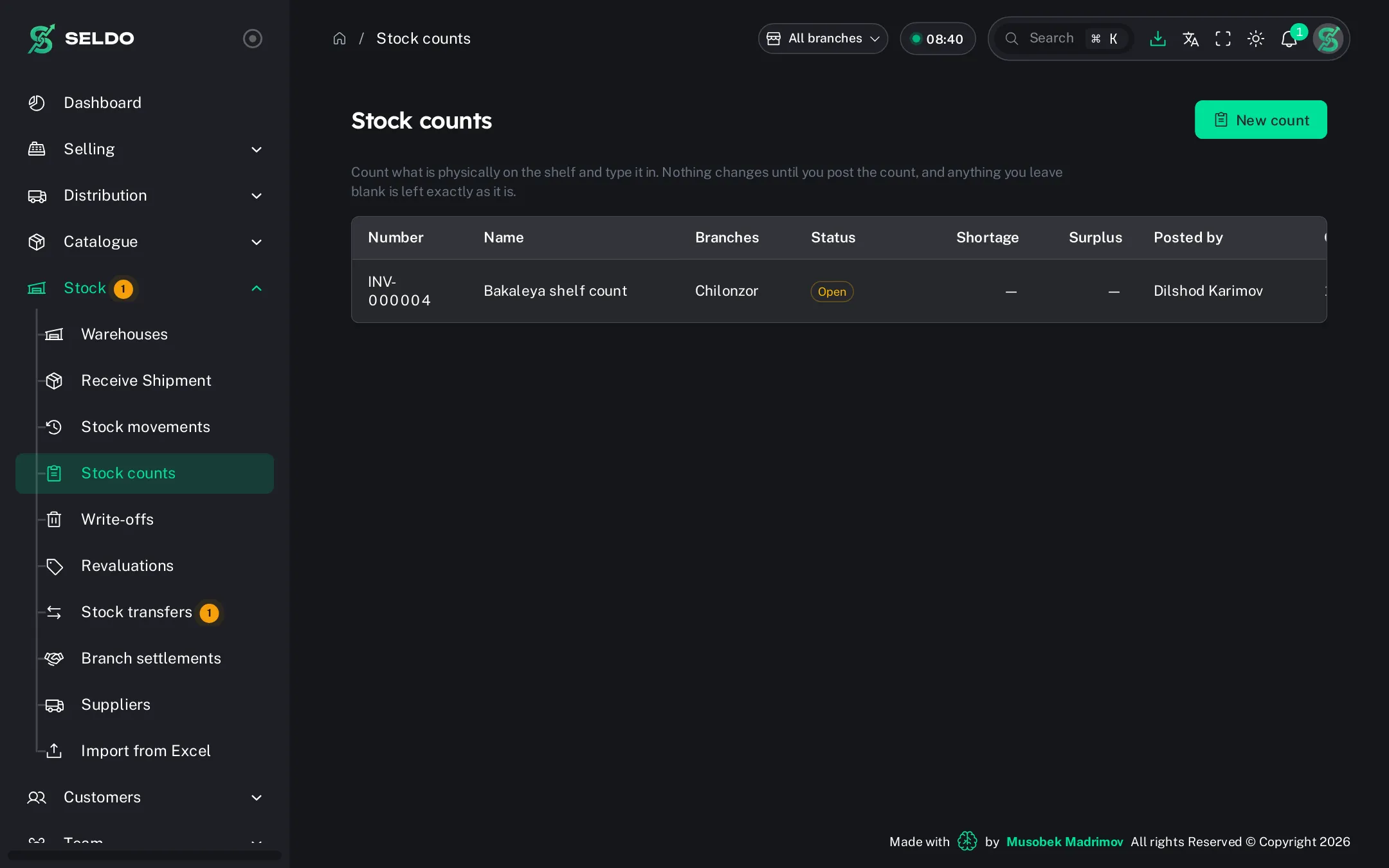Click the Revaluations tag icon
The width and height of the screenshot is (1389, 868).
(54, 566)
